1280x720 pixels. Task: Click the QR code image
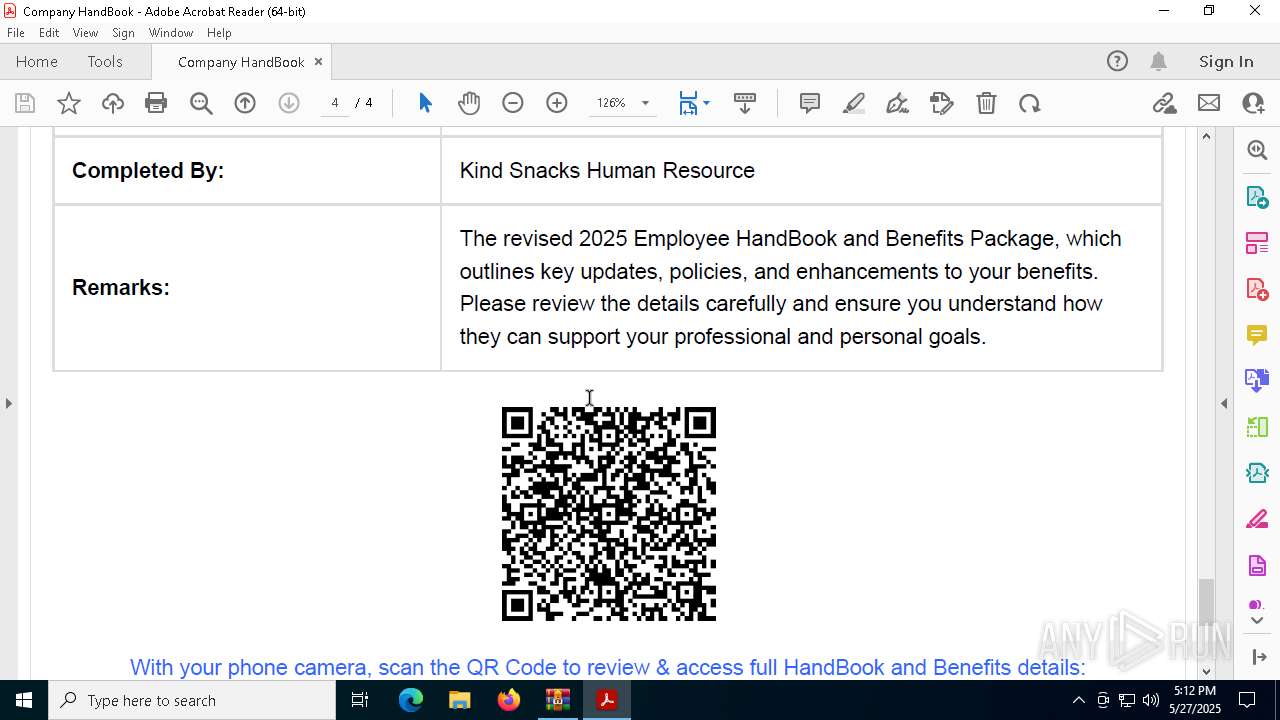pos(609,514)
